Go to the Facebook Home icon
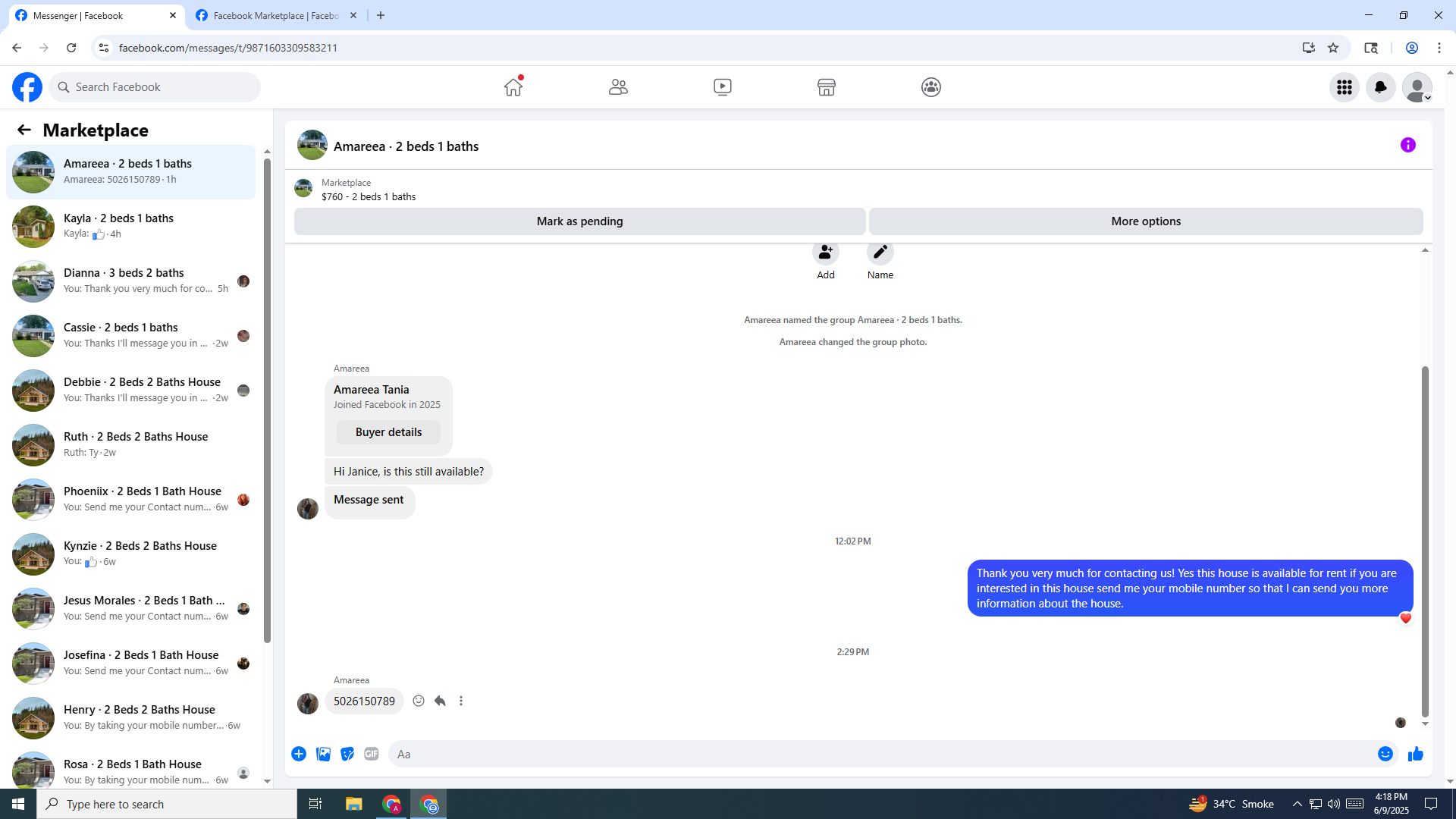This screenshot has height=819, width=1456. (513, 87)
